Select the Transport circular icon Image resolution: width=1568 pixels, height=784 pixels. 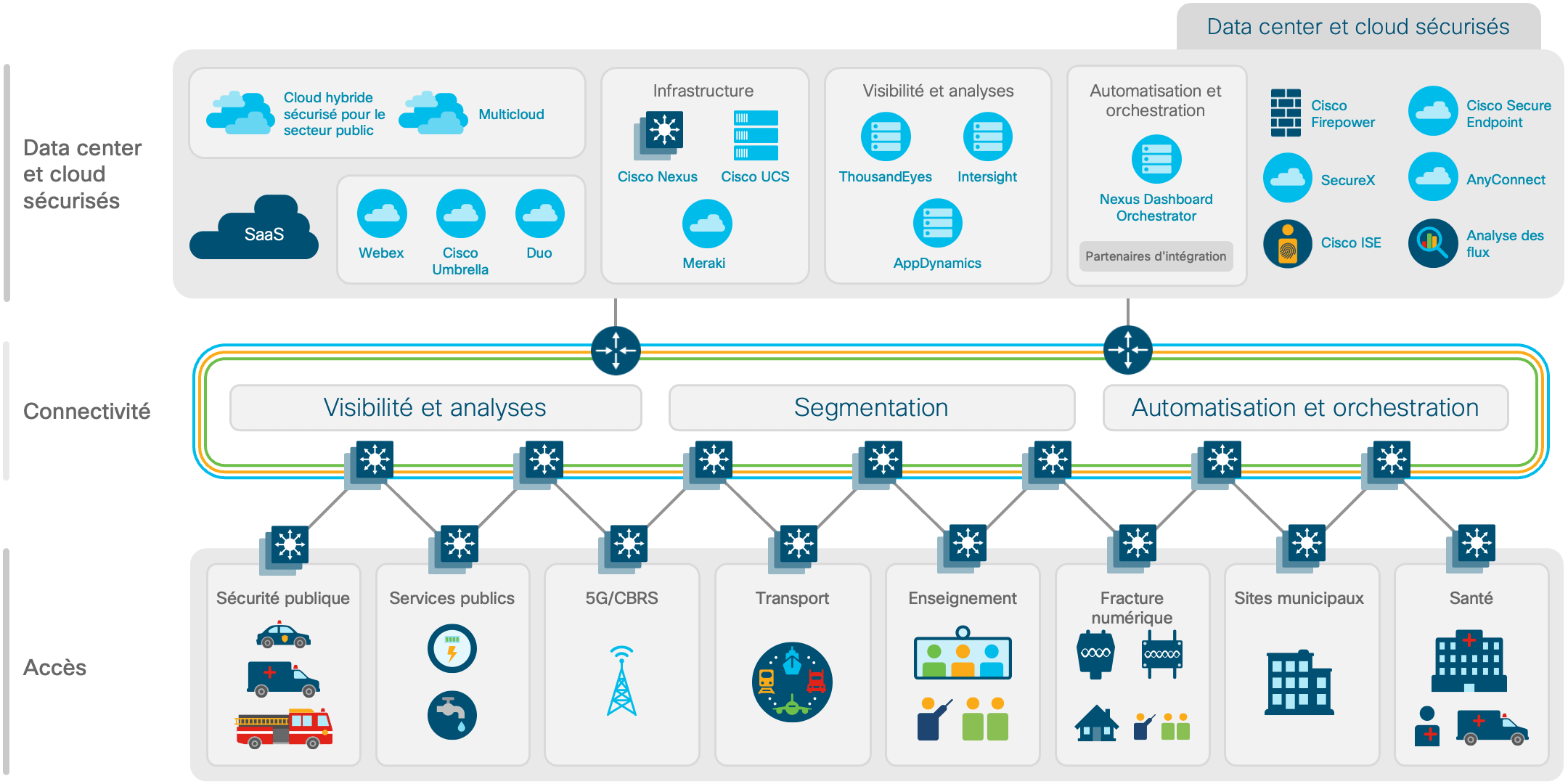pos(792,682)
